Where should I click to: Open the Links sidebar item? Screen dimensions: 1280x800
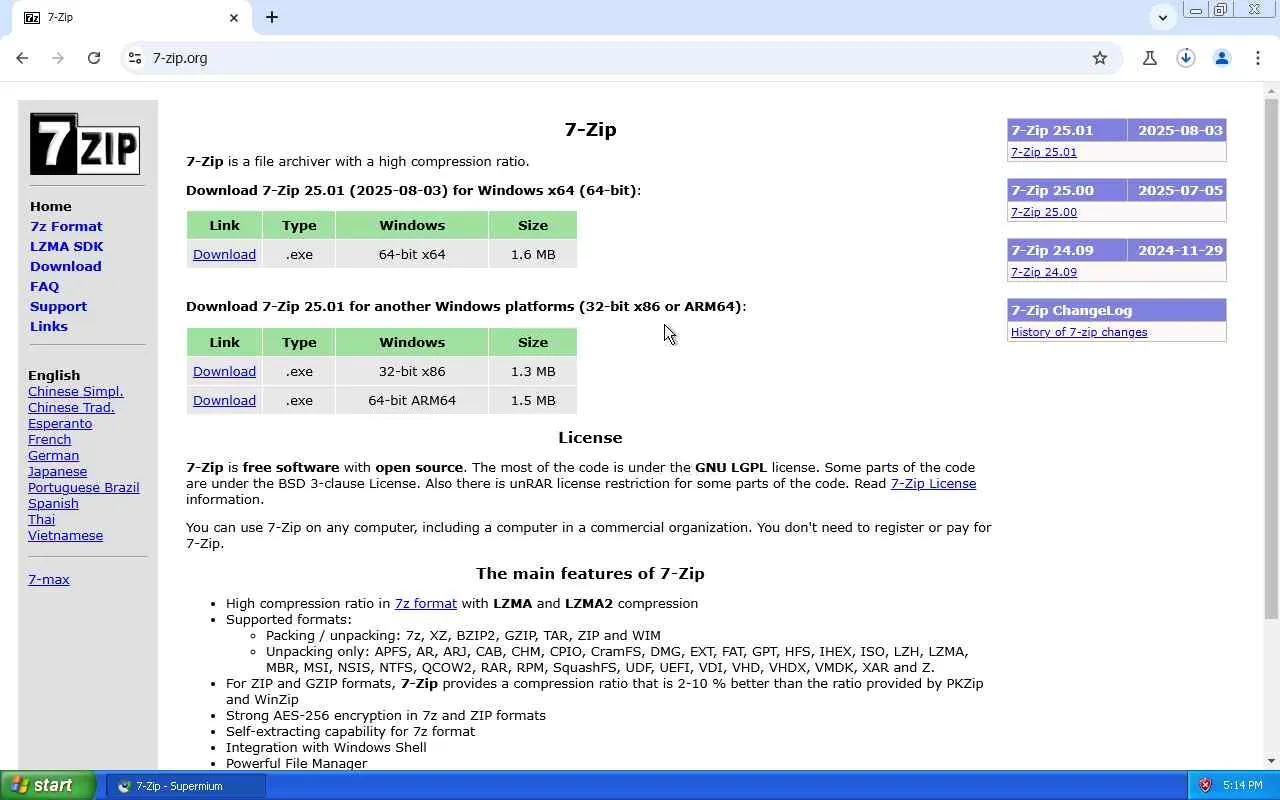(49, 326)
